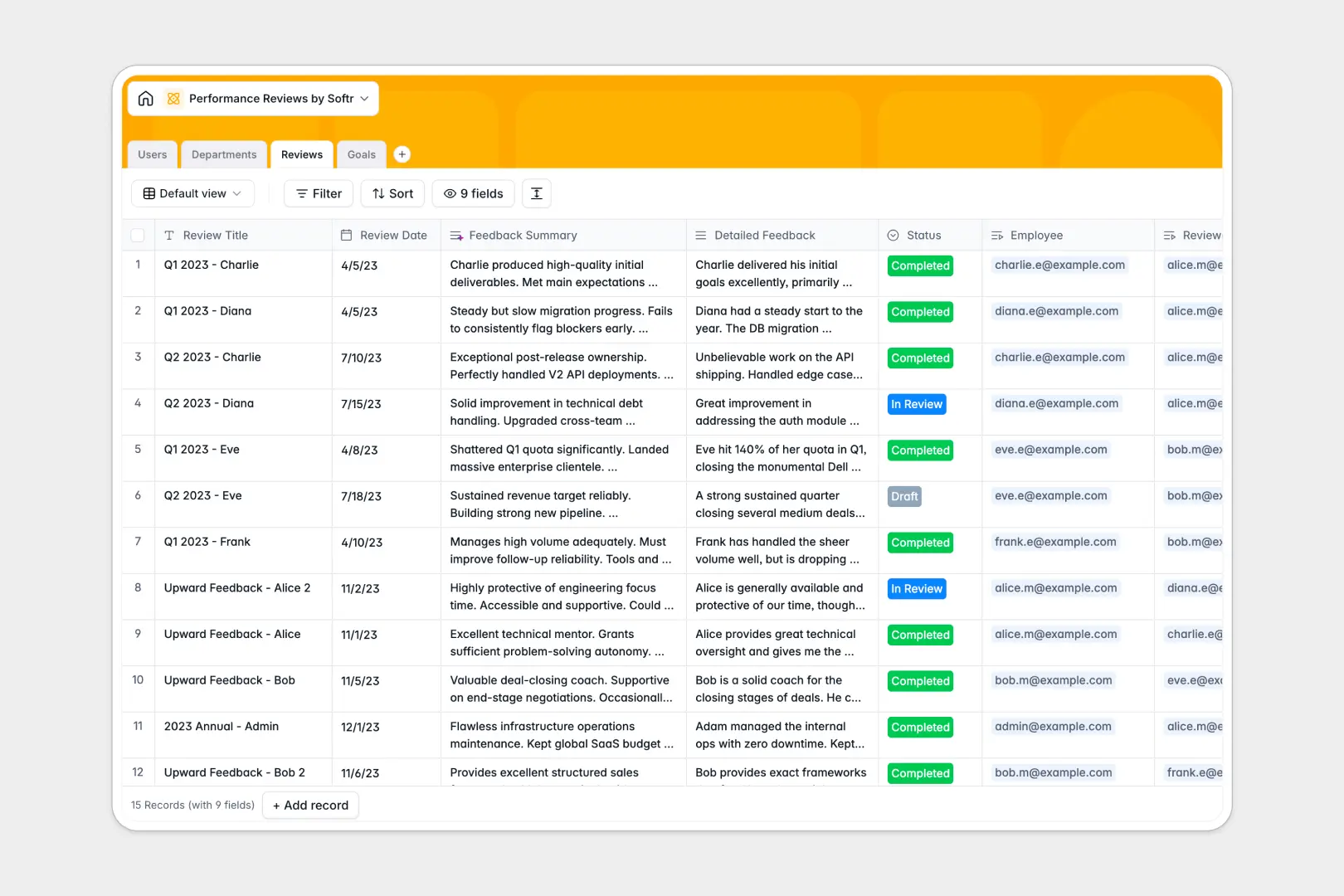
Task: Toggle the select-all rows checkbox
Action: point(138,236)
